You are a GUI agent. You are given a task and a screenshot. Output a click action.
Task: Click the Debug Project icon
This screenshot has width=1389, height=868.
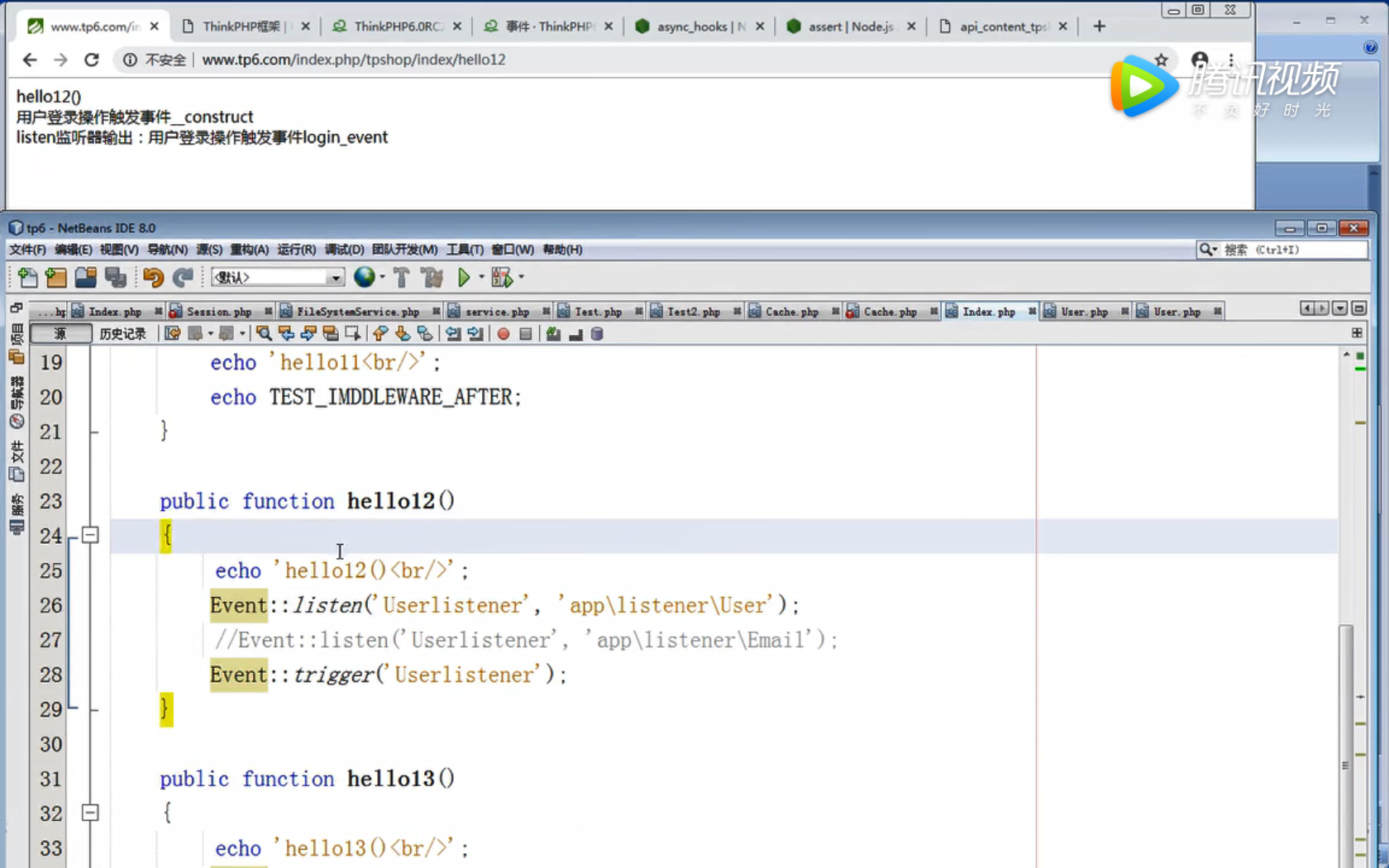(501, 278)
